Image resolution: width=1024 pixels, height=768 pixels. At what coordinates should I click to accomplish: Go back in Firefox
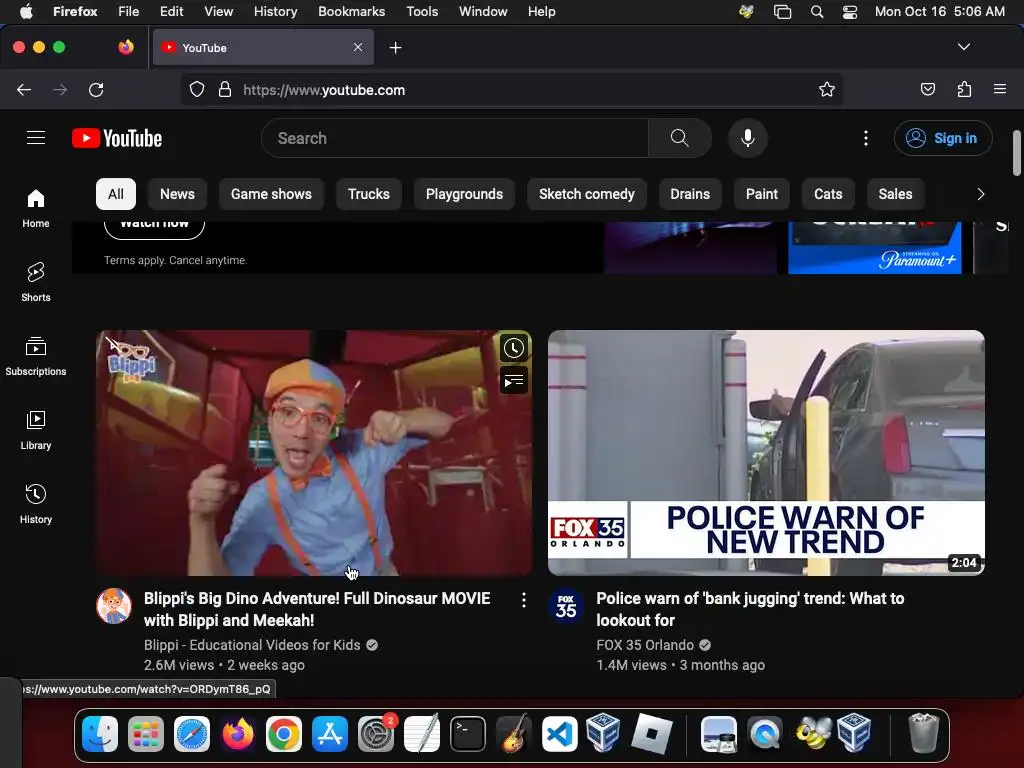coord(24,89)
